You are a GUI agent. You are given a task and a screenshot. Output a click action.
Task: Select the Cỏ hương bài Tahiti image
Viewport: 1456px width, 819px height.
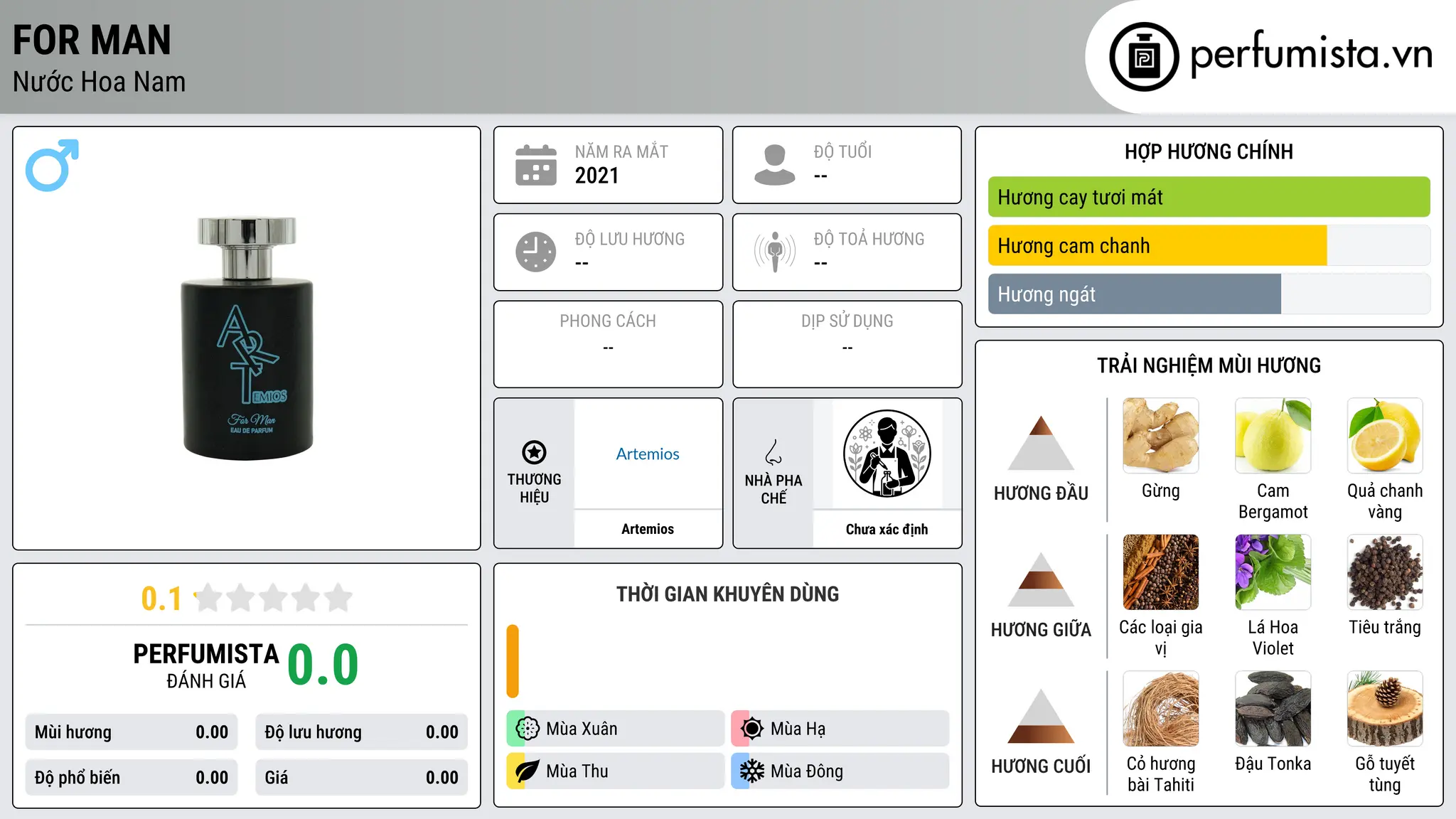point(1160,709)
